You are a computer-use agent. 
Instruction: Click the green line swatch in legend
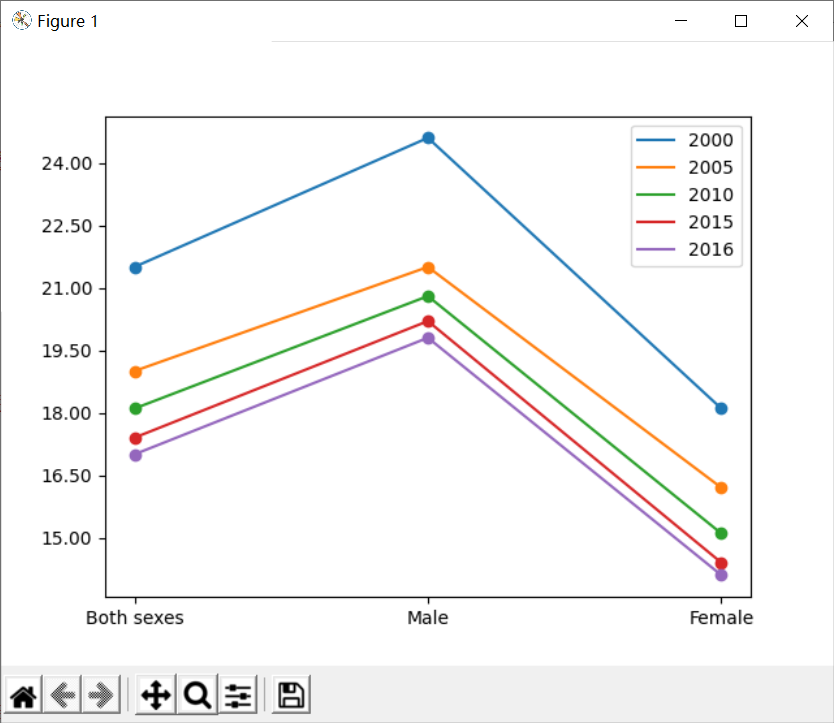coord(655,195)
